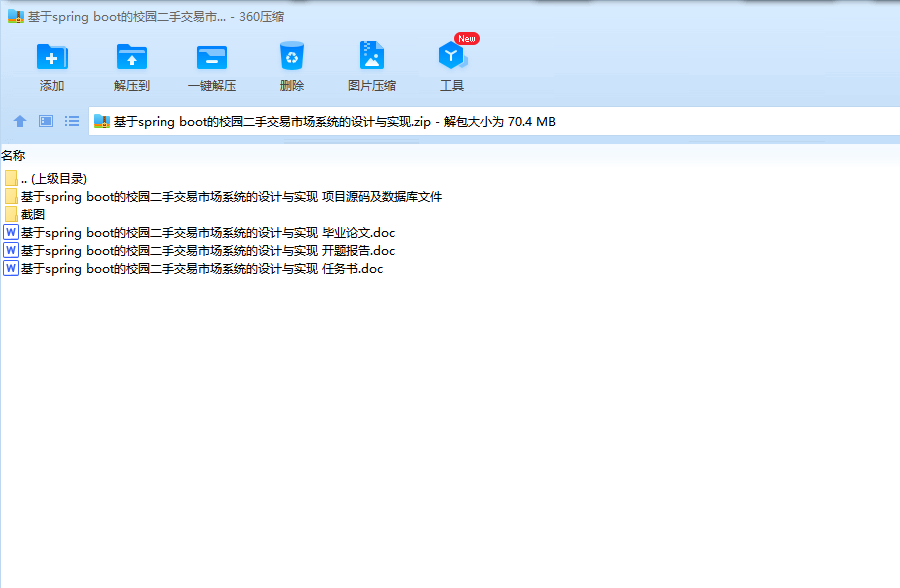Select the 开题报告.doc file name
Viewport: 900px width, 588px height.
click(x=208, y=250)
